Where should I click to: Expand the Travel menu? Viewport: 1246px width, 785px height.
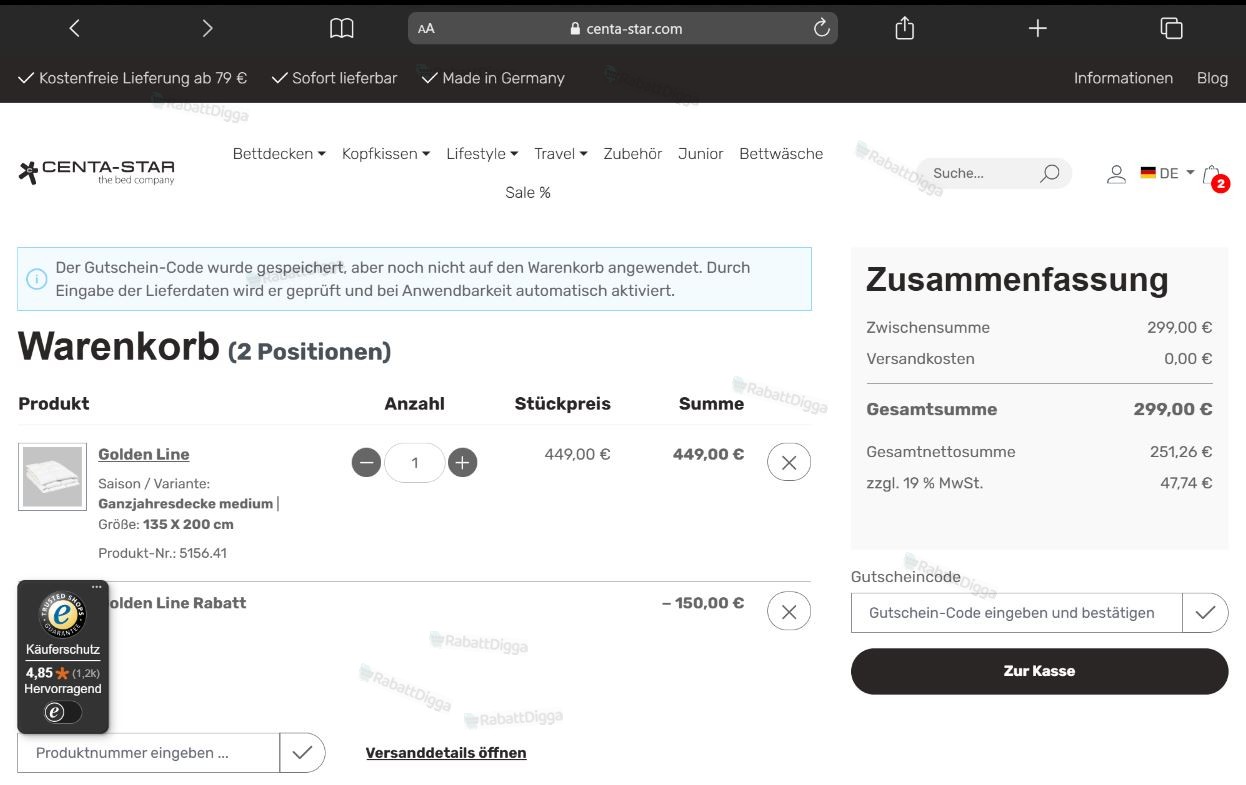tap(560, 154)
